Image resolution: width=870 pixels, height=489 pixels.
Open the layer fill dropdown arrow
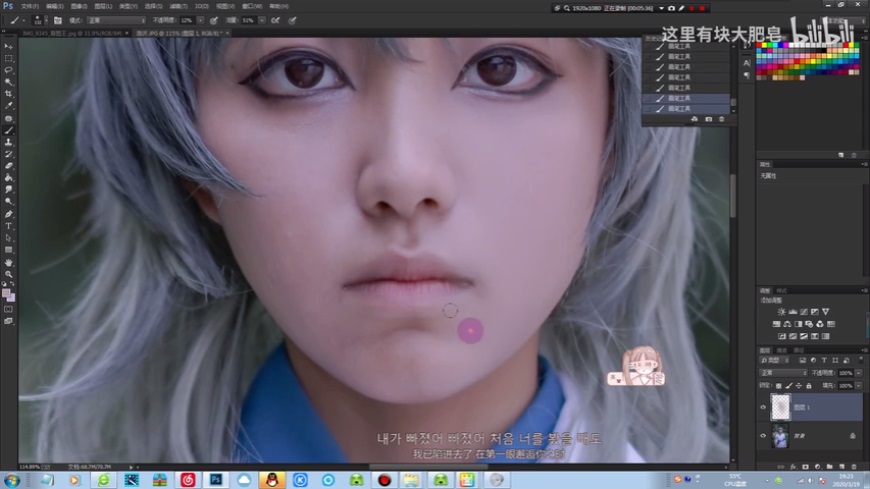point(858,386)
